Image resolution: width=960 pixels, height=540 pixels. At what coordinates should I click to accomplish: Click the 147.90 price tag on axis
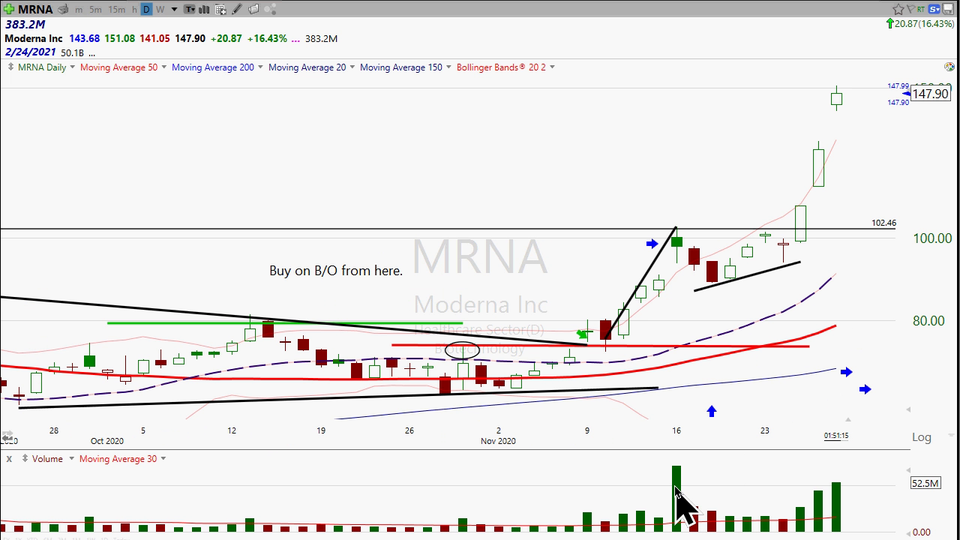click(x=930, y=94)
